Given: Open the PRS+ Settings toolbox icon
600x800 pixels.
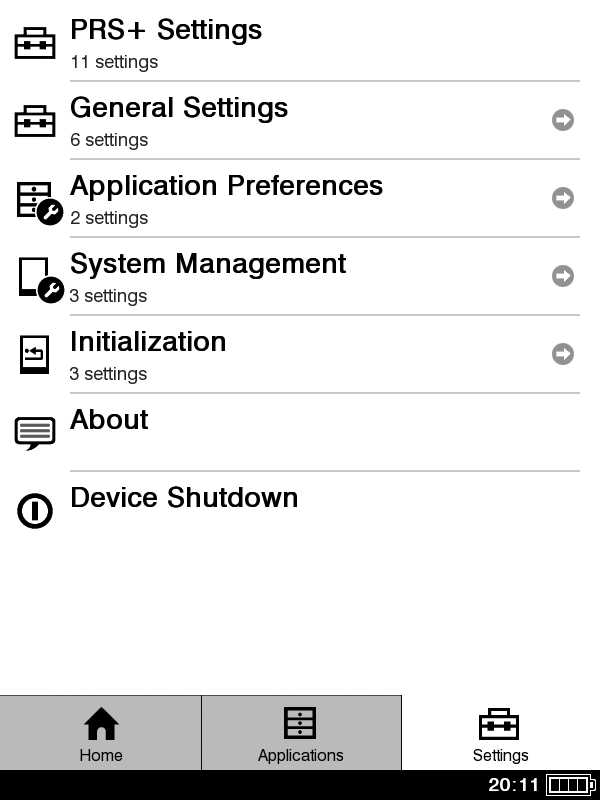Looking at the screenshot, I should tap(35, 43).
